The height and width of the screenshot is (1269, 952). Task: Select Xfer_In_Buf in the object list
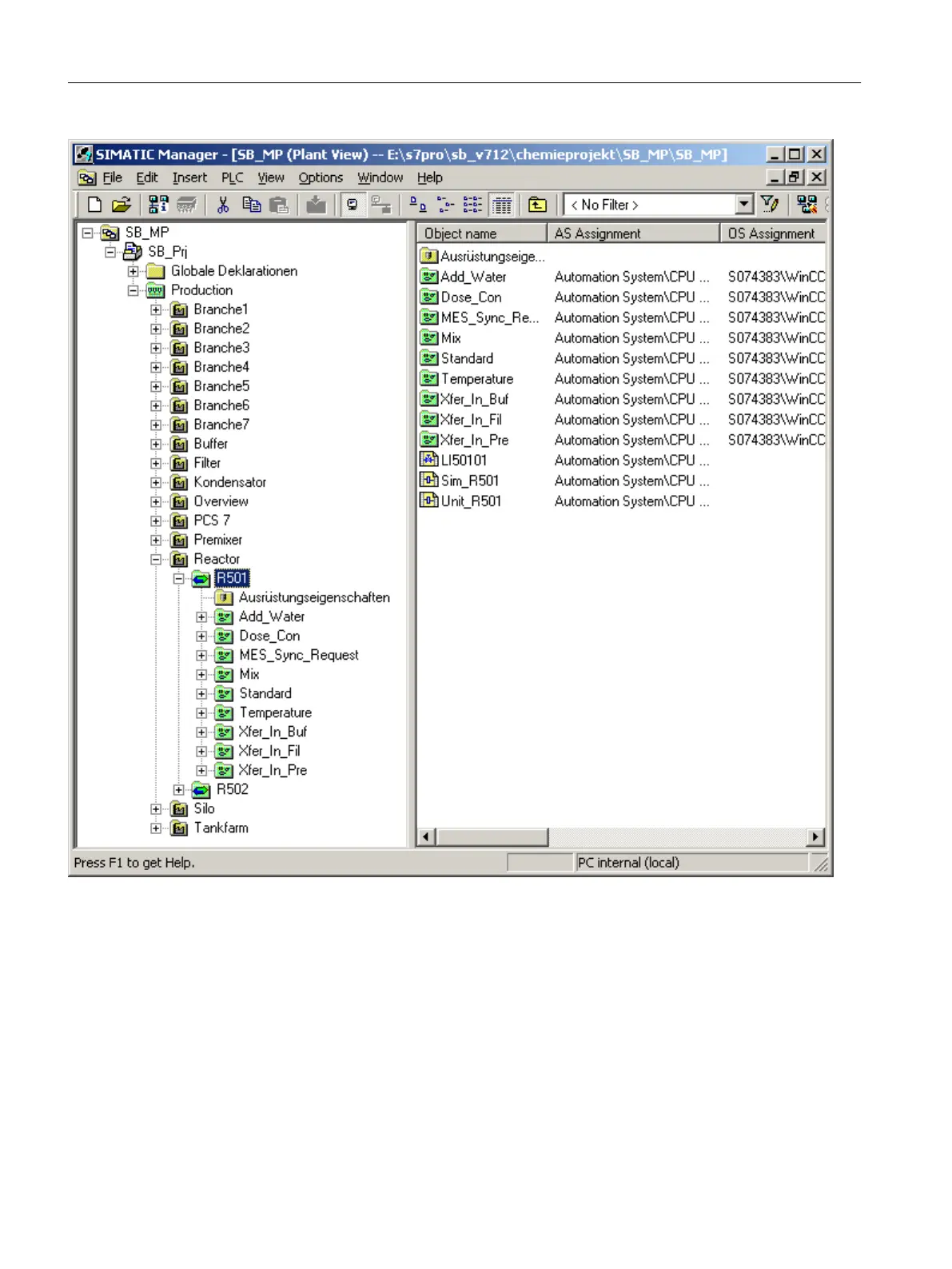[x=474, y=399]
